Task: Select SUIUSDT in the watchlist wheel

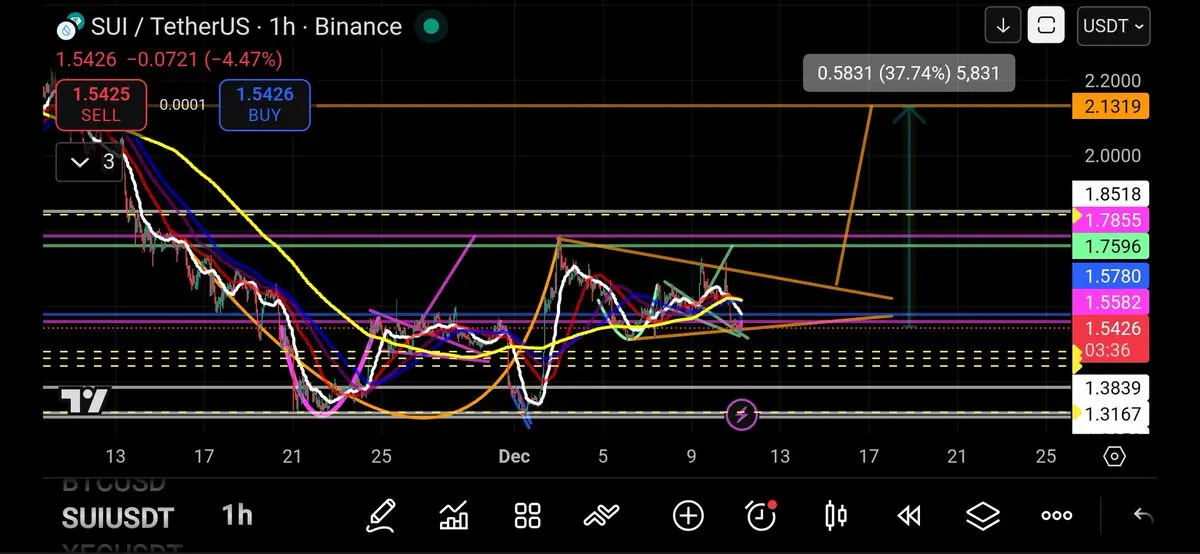Action: 118,518
